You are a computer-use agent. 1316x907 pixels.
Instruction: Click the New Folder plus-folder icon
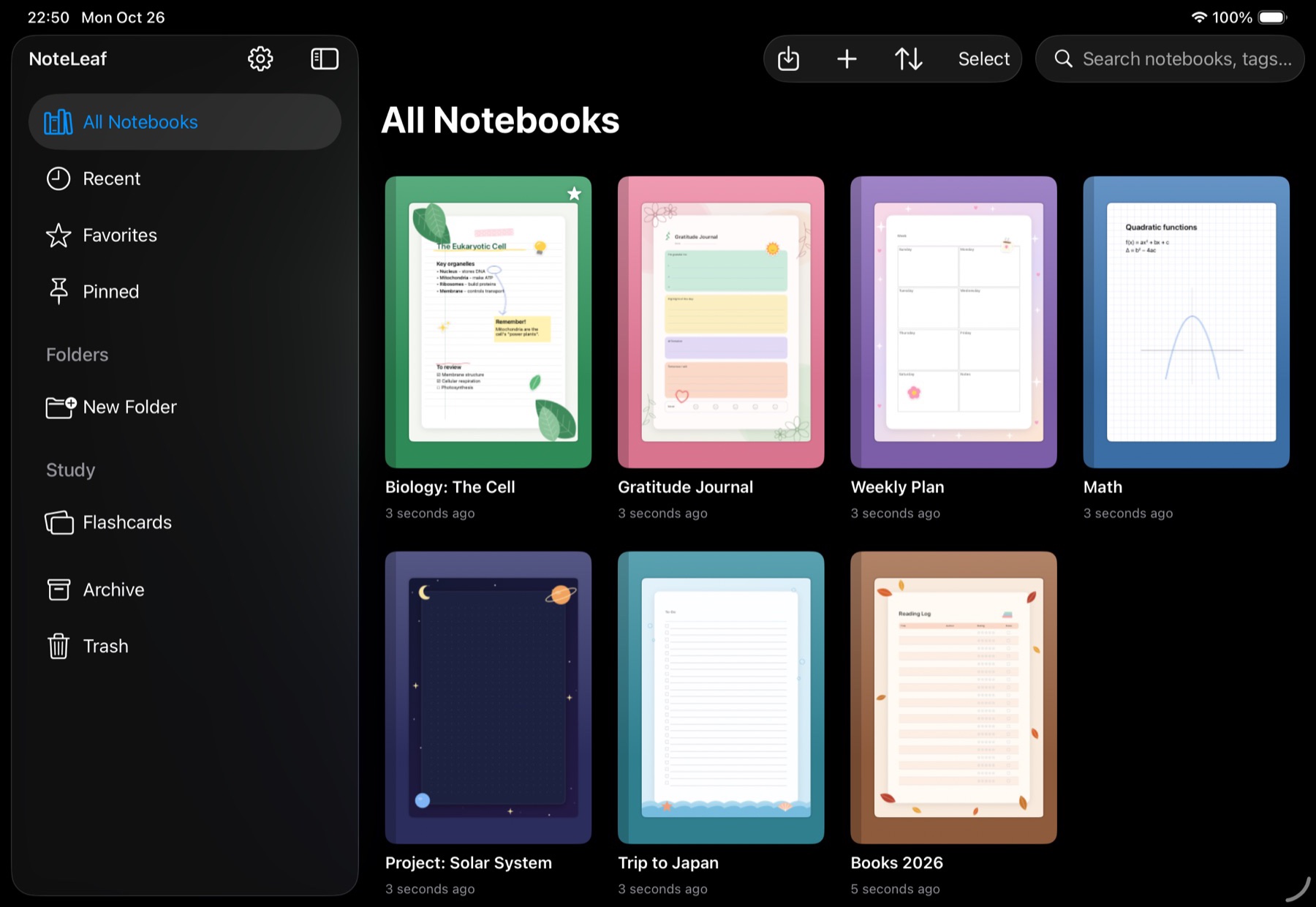61,407
